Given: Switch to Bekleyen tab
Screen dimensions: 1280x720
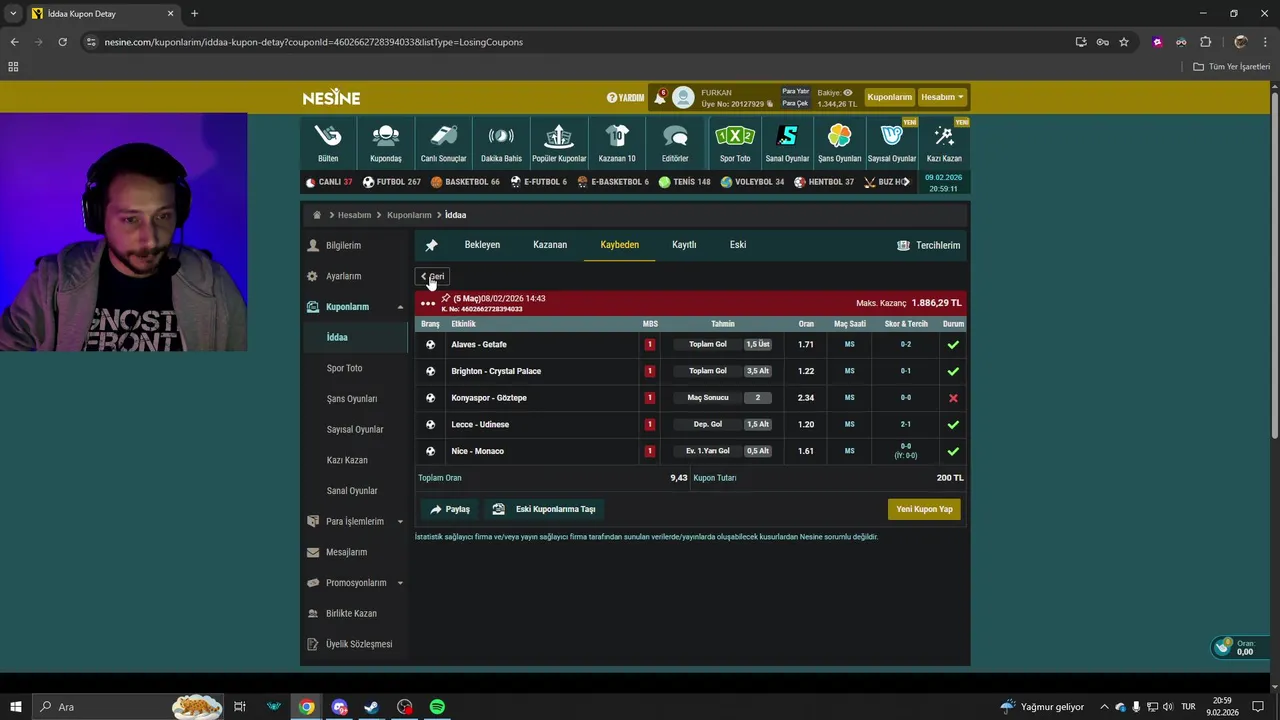Looking at the screenshot, I should (x=482, y=245).
